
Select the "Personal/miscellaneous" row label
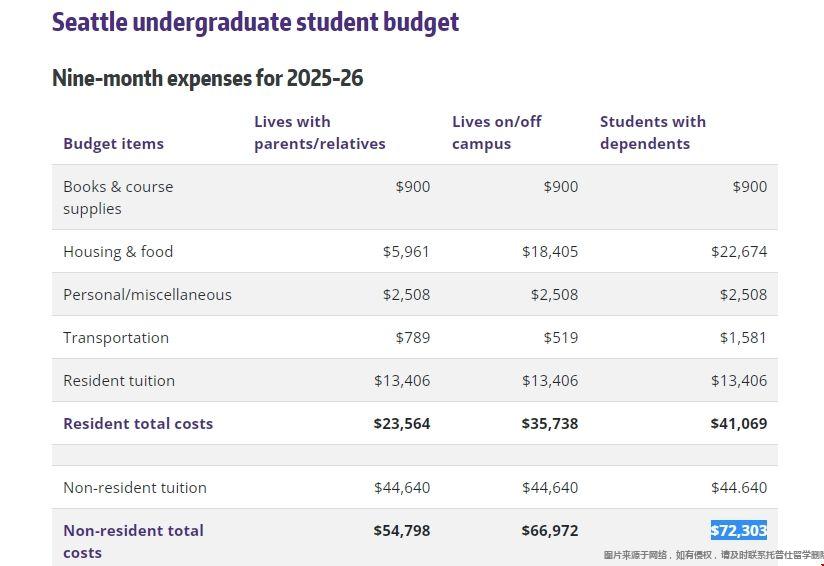coord(147,294)
